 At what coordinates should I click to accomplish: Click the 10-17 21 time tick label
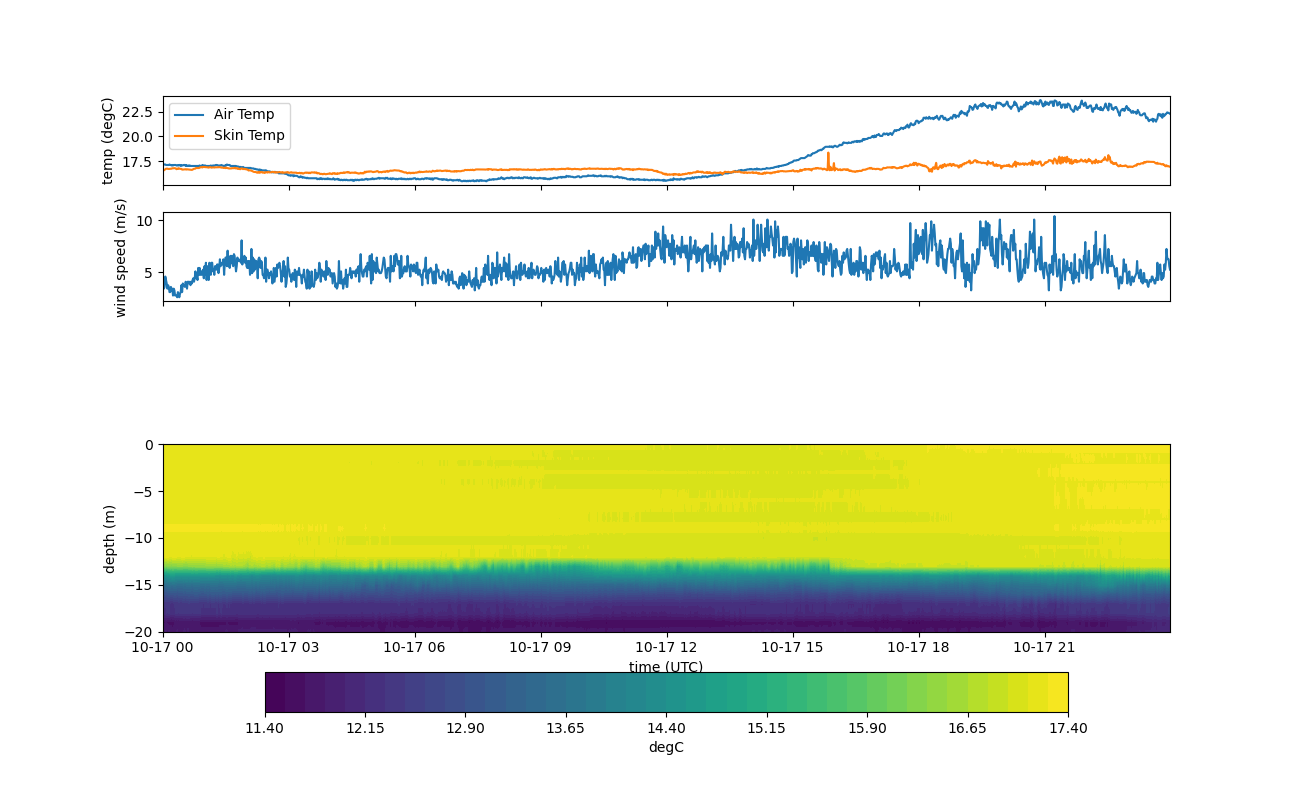(x=1045, y=647)
